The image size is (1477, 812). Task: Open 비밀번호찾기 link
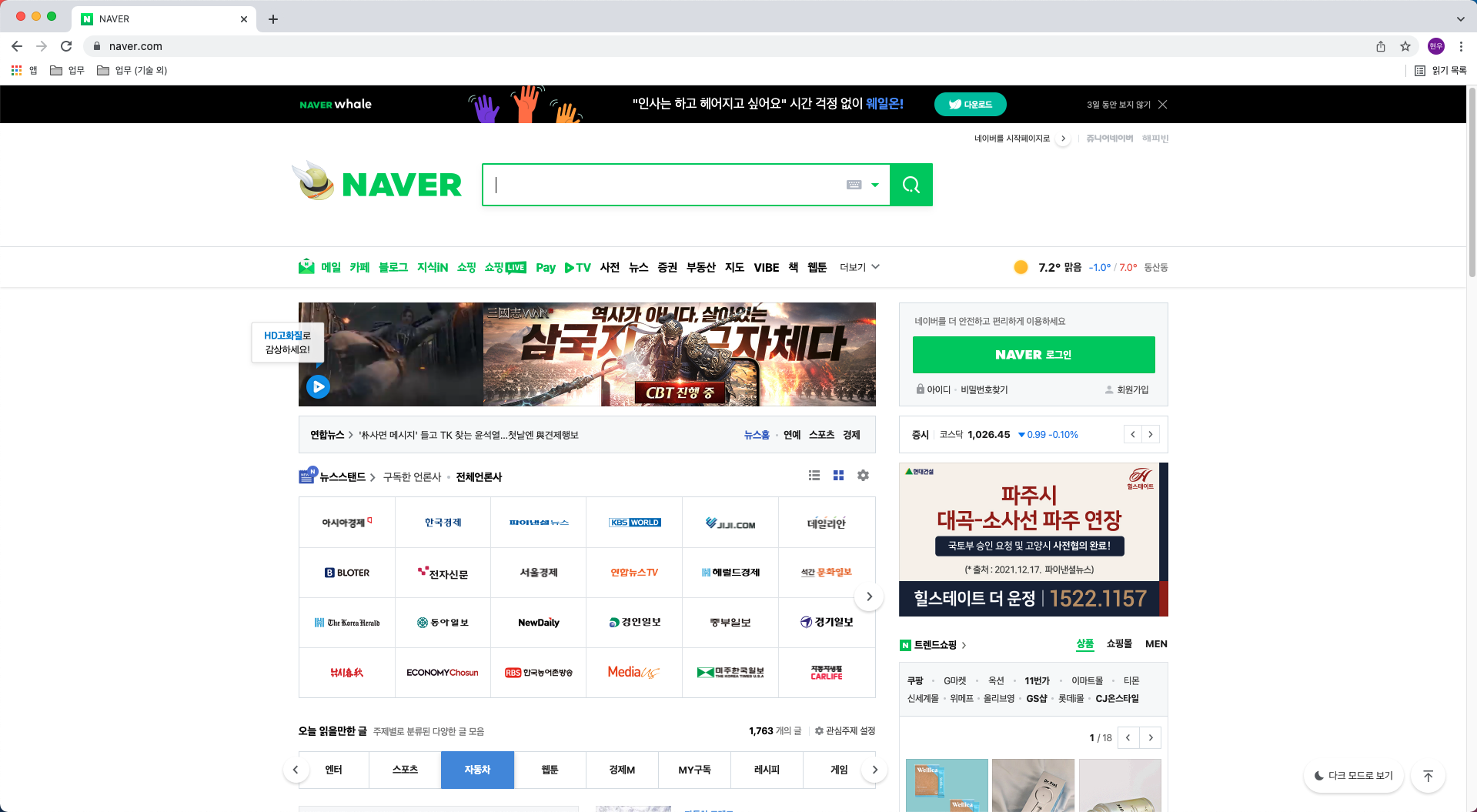tap(984, 389)
